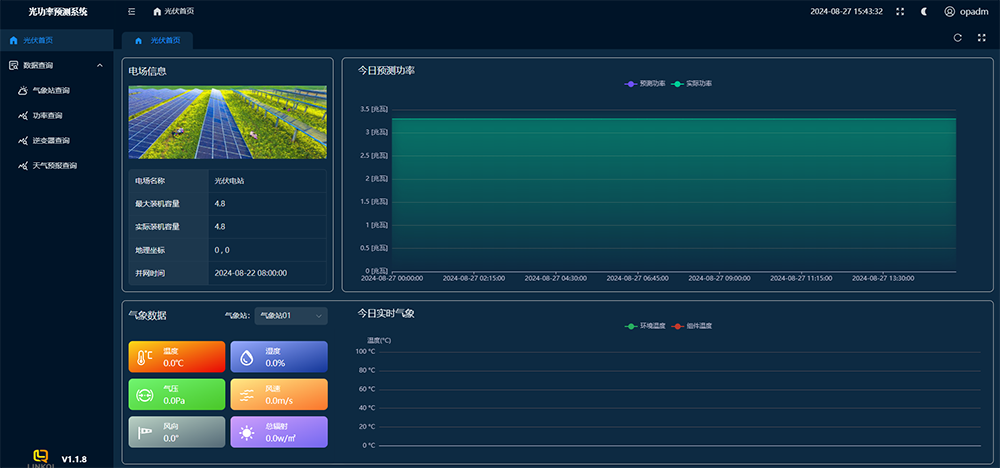Go to 逆变器查询 page
The image size is (1000, 468).
(x=51, y=140)
